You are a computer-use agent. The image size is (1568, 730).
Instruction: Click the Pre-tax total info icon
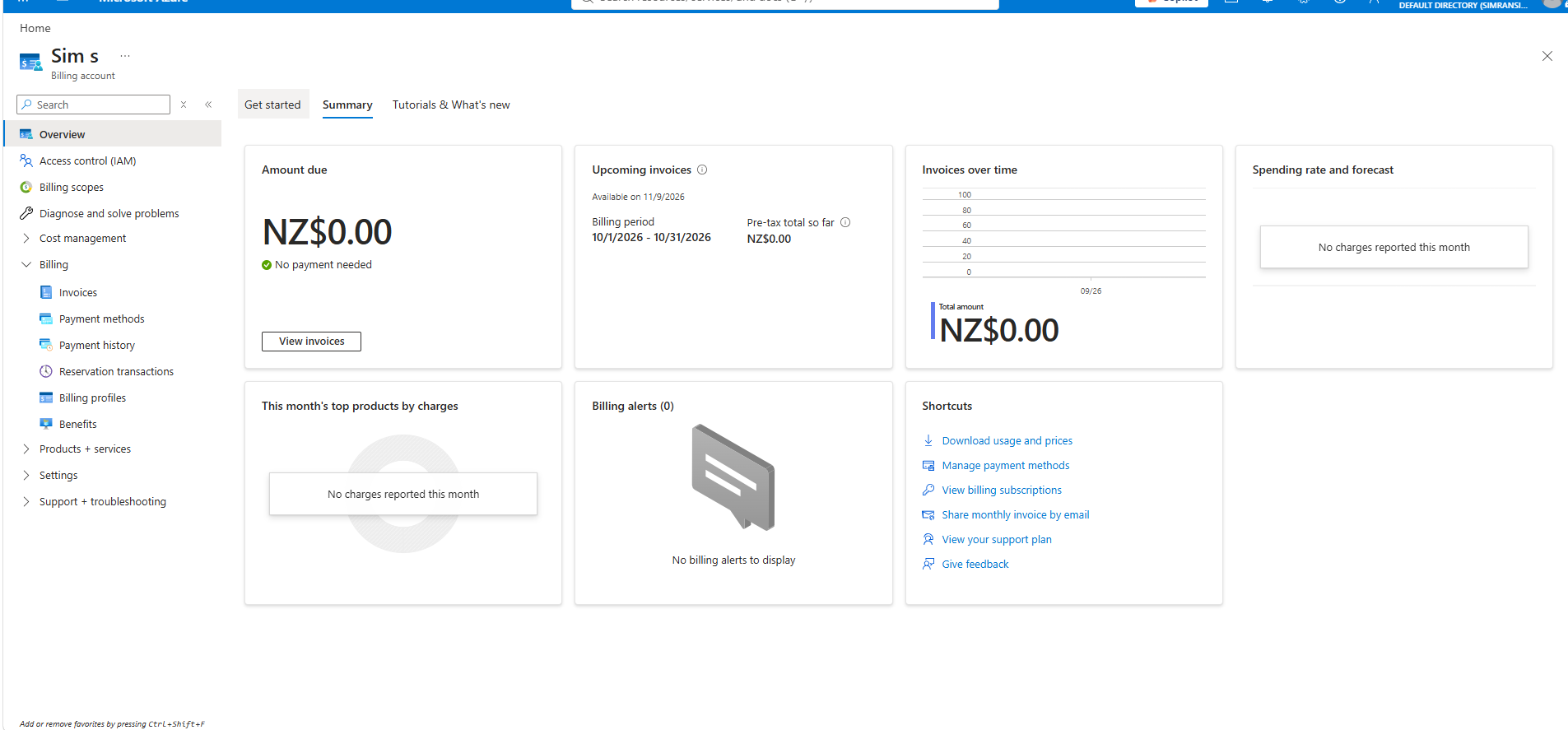(845, 222)
